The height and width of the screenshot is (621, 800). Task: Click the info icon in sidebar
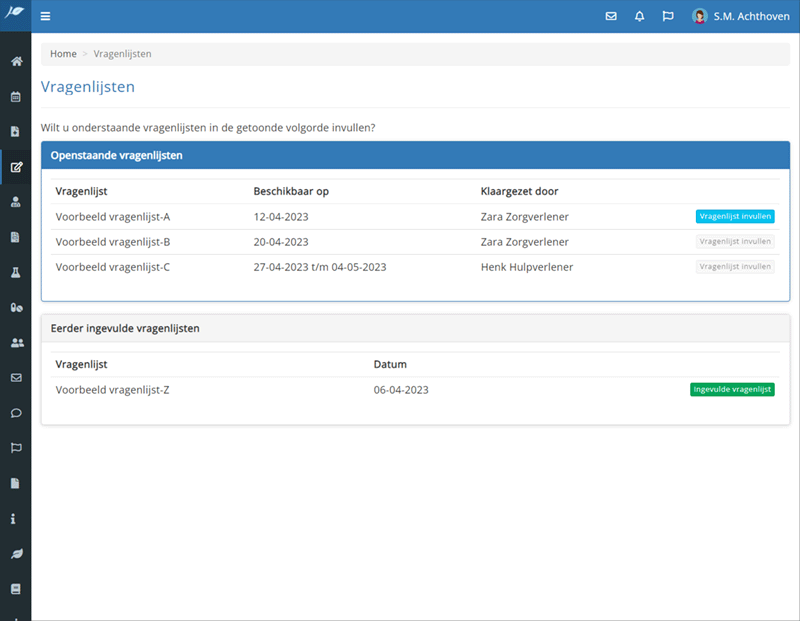16,519
